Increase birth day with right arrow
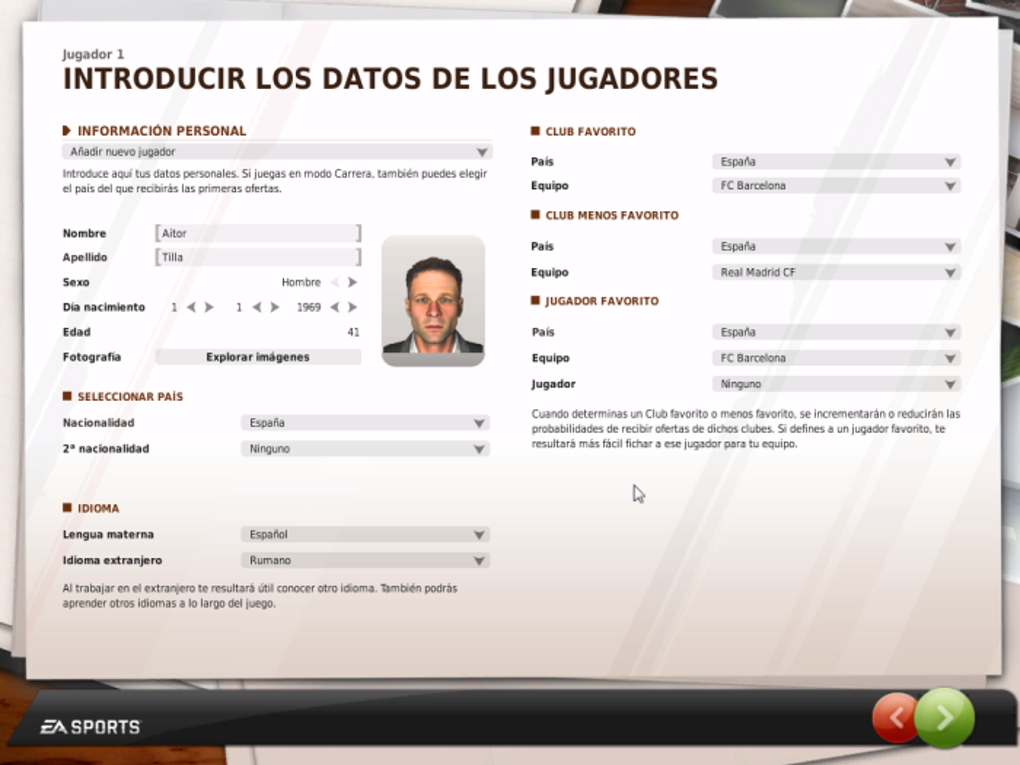This screenshot has width=1020, height=765. (x=209, y=307)
